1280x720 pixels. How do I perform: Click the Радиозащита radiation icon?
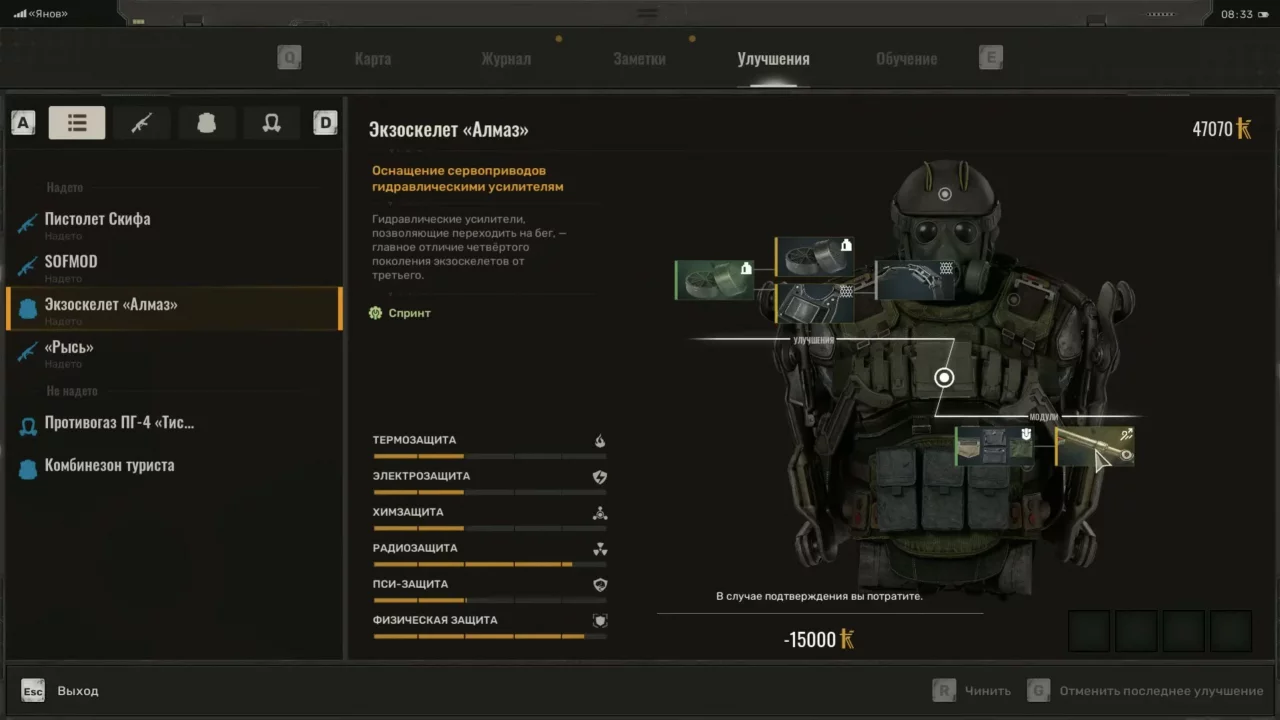(599, 549)
